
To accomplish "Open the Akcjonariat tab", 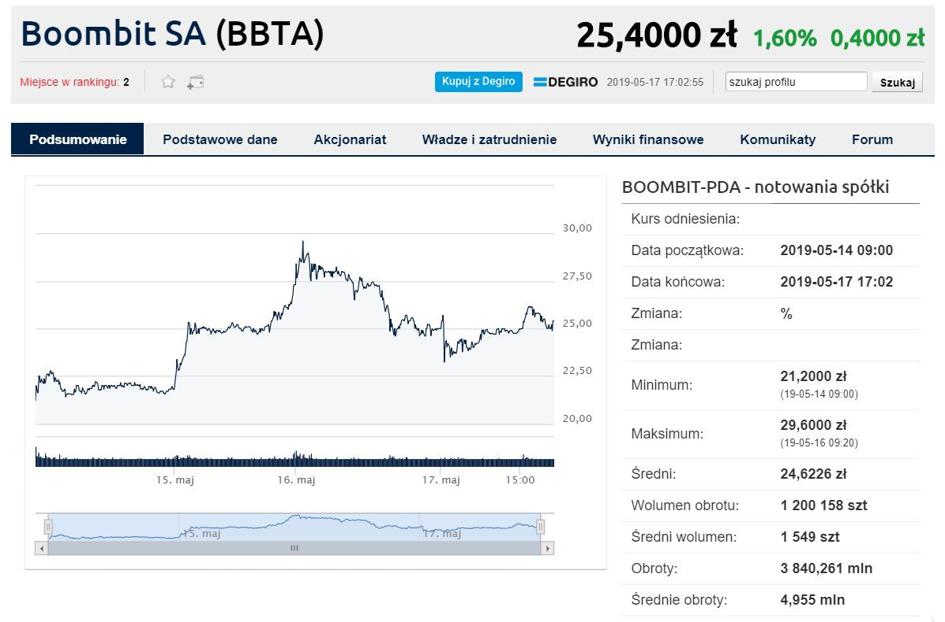I will pyautogui.click(x=350, y=139).
